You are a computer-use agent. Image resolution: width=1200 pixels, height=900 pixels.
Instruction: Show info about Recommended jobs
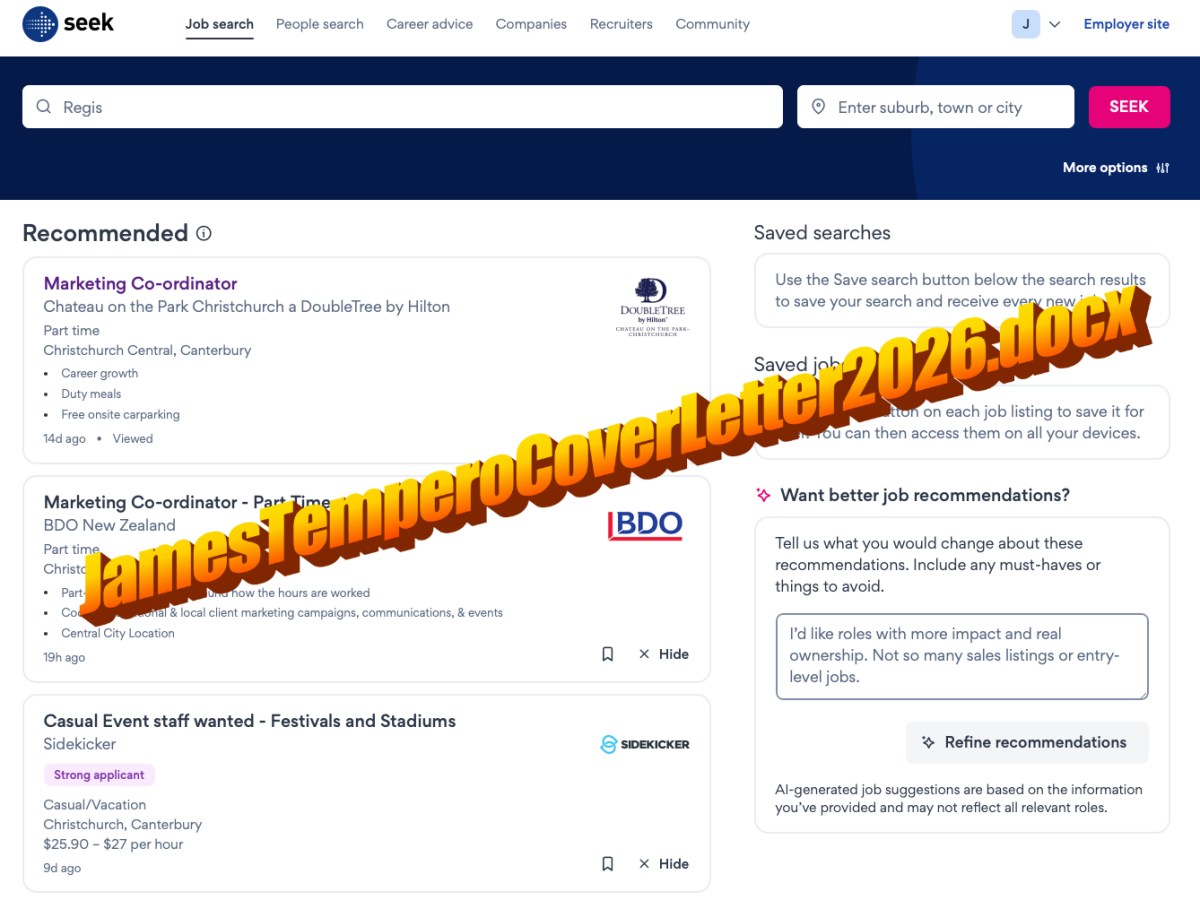[x=204, y=234]
